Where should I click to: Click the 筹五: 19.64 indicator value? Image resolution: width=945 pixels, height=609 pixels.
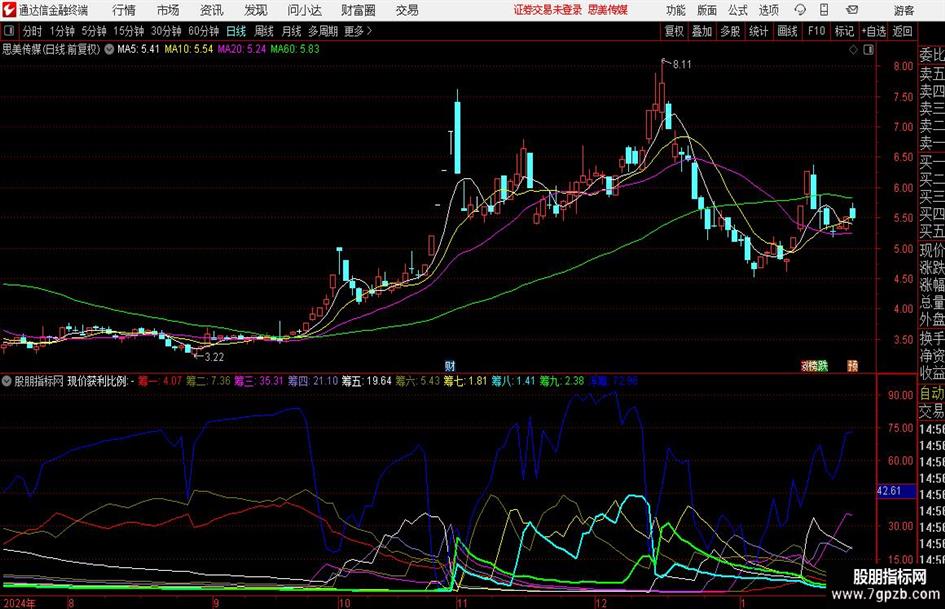tap(366, 381)
